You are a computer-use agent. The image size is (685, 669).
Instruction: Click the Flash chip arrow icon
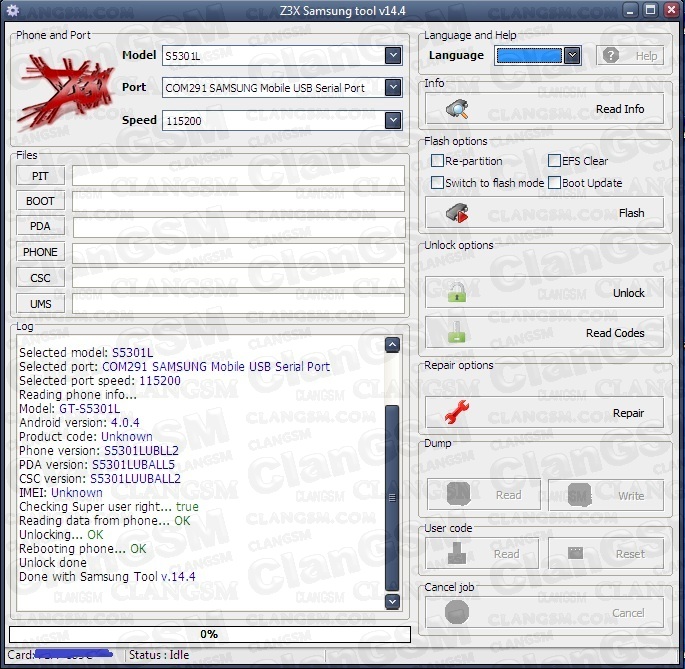[457, 213]
